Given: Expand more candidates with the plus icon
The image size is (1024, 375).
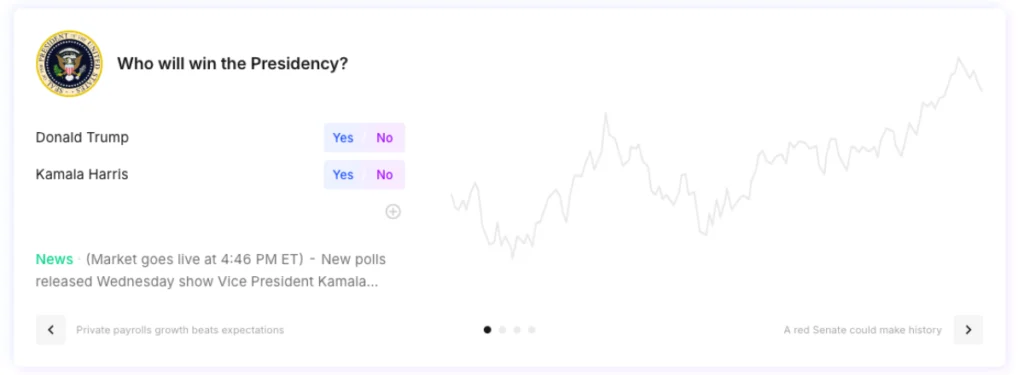Looking at the screenshot, I should [x=392, y=211].
